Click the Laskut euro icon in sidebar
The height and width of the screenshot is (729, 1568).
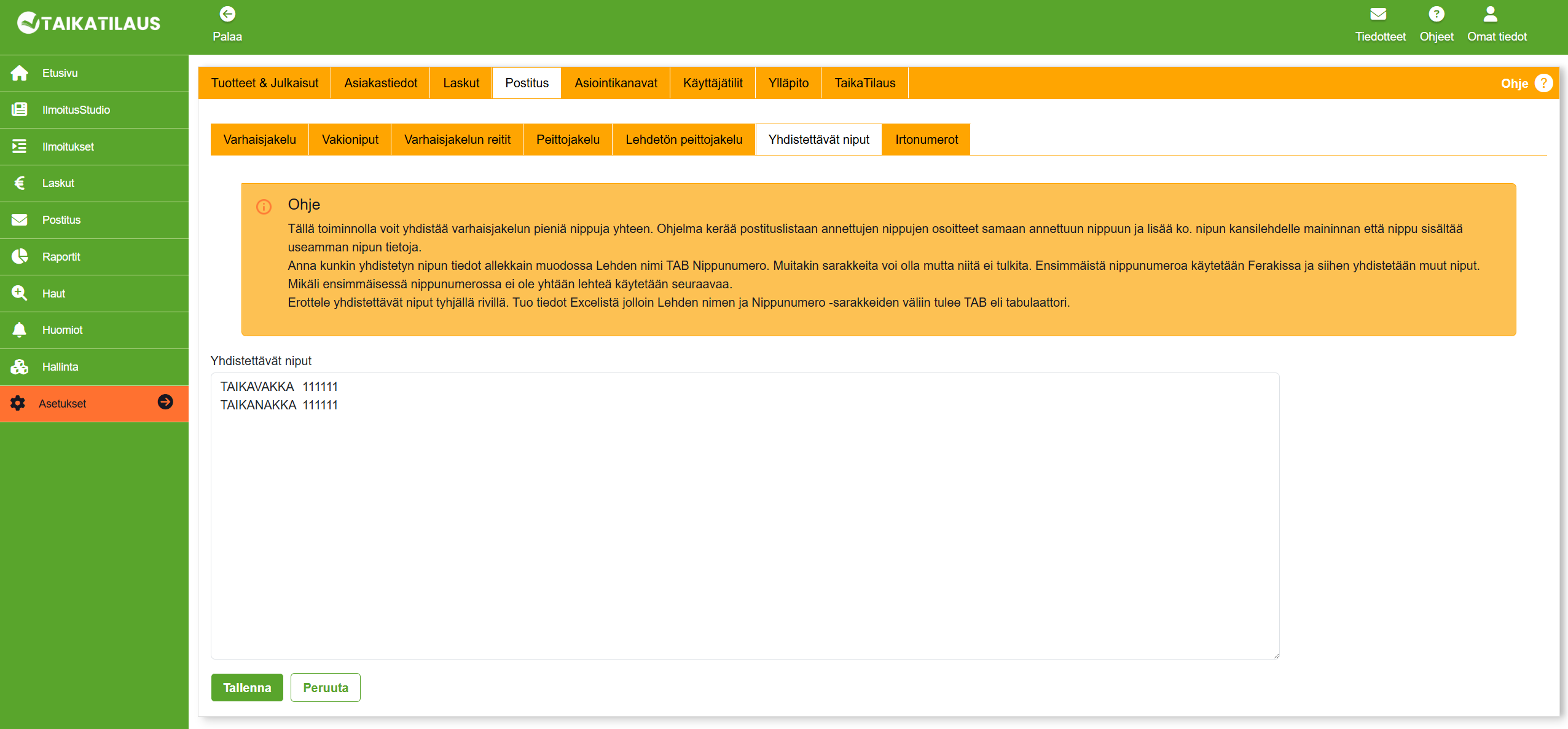[20, 183]
